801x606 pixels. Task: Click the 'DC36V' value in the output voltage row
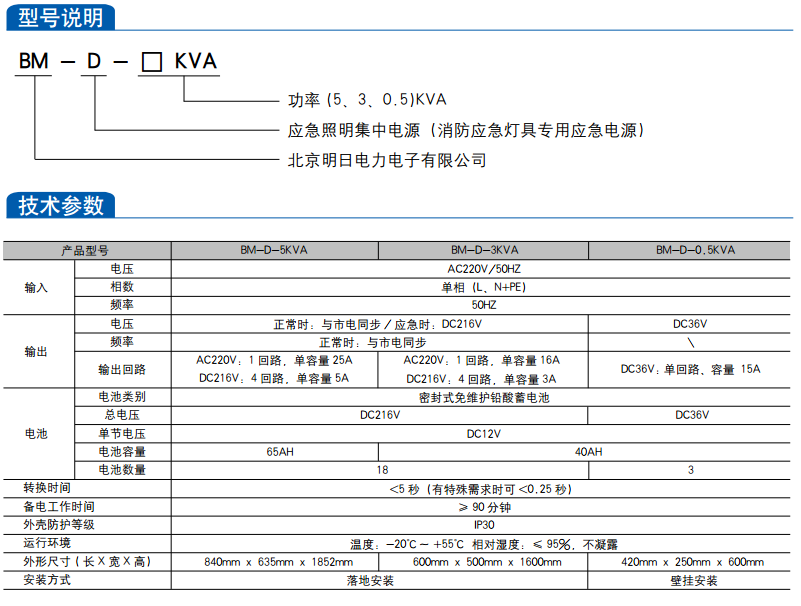coord(690,324)
